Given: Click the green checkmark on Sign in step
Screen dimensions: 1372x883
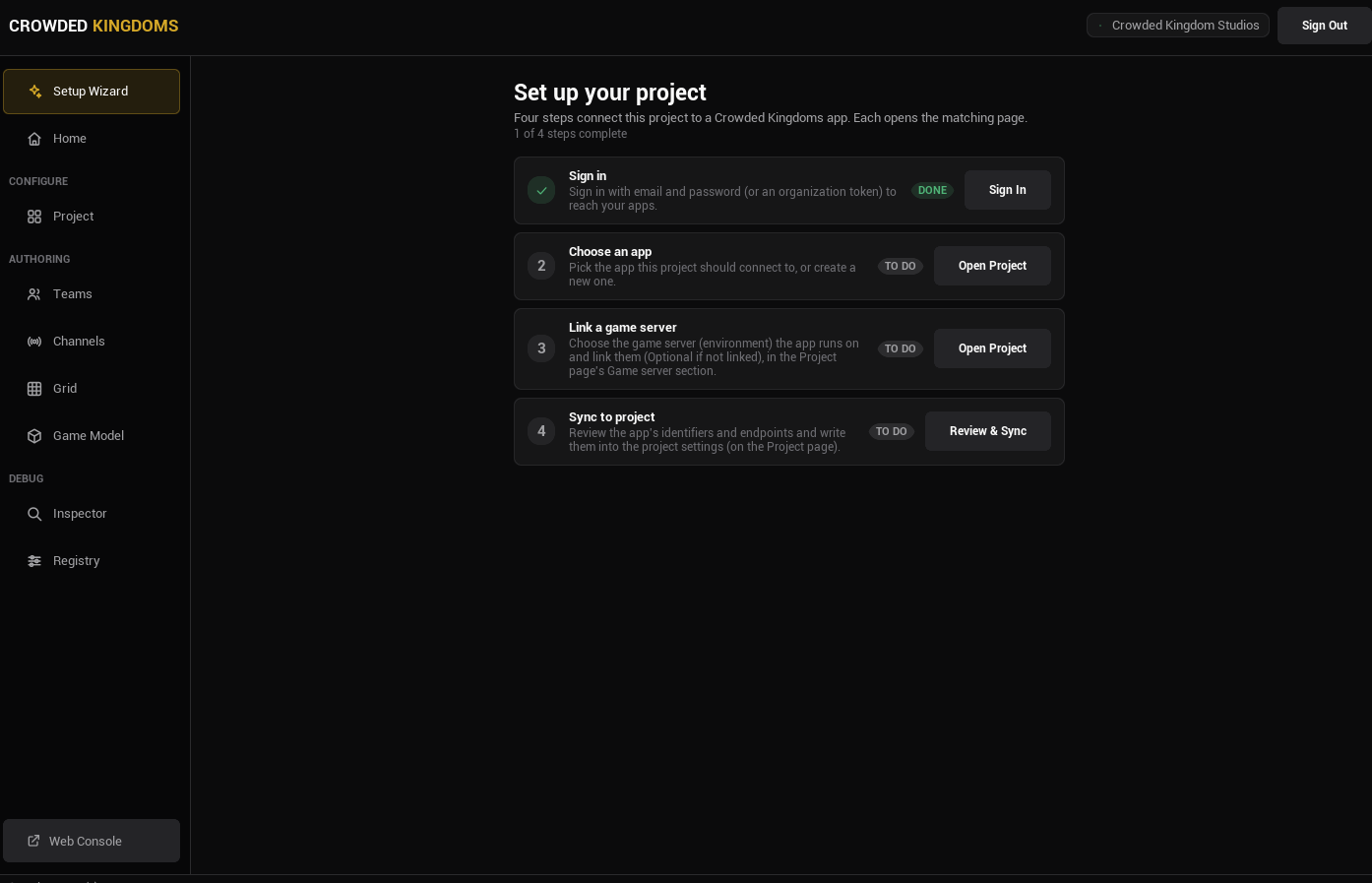Looking at the screenshot, I should [541, 190].
